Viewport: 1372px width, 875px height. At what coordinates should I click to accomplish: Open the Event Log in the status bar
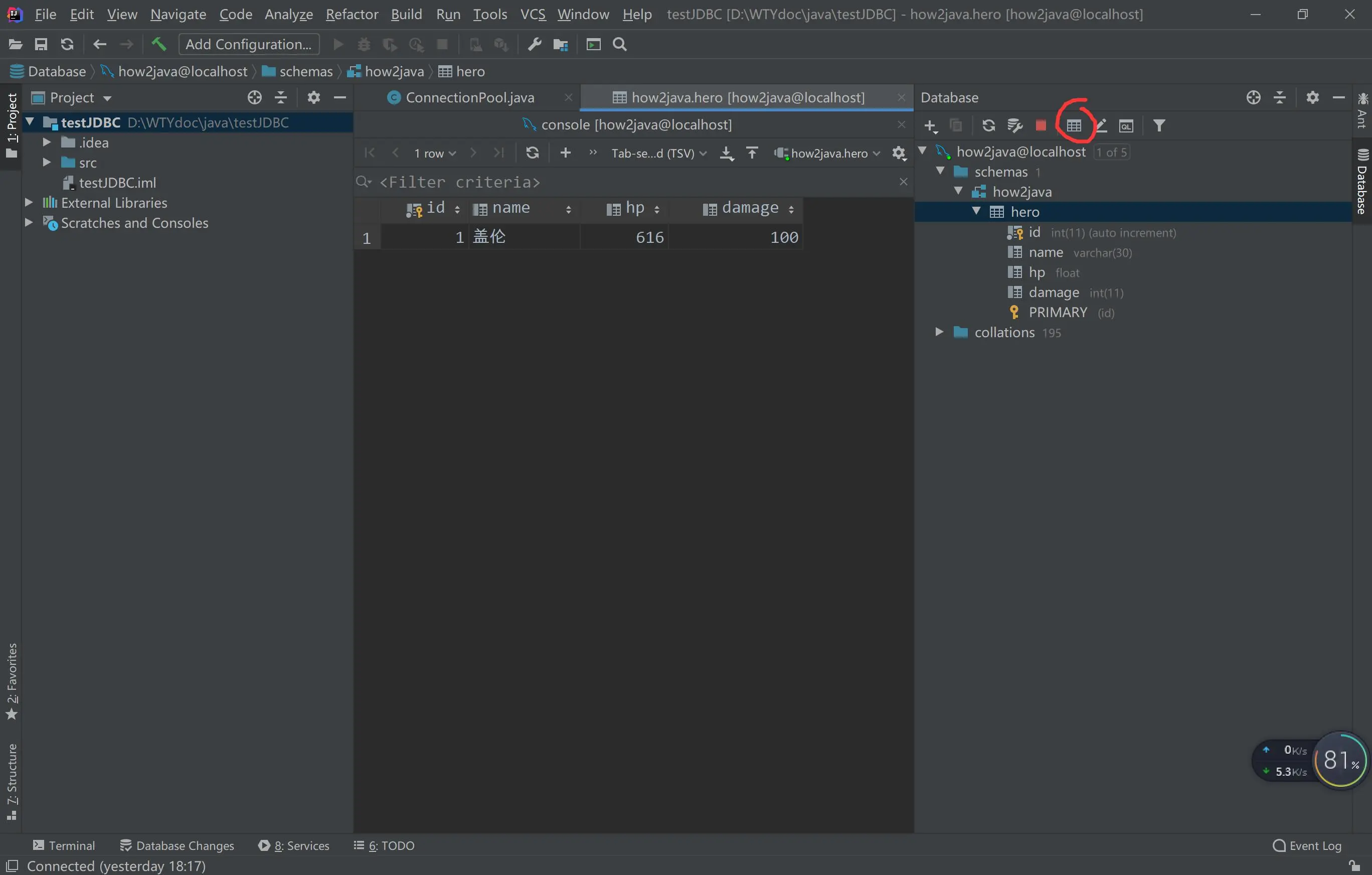[x=1307, y=845]
